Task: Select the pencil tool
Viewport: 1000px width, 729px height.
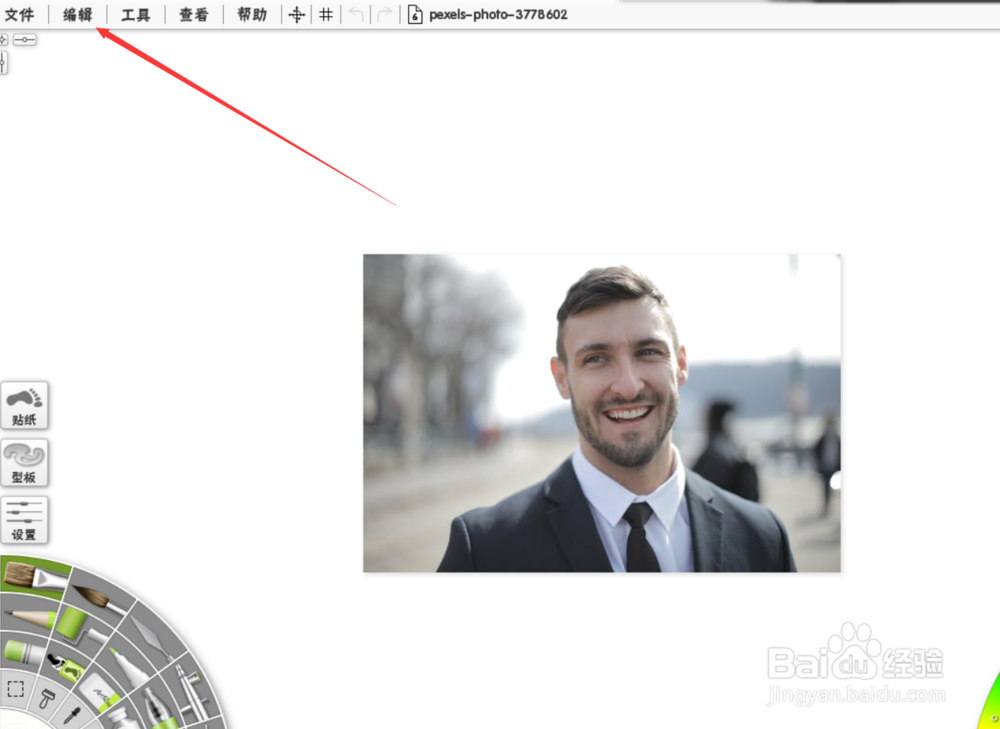Action: point(29,617)
